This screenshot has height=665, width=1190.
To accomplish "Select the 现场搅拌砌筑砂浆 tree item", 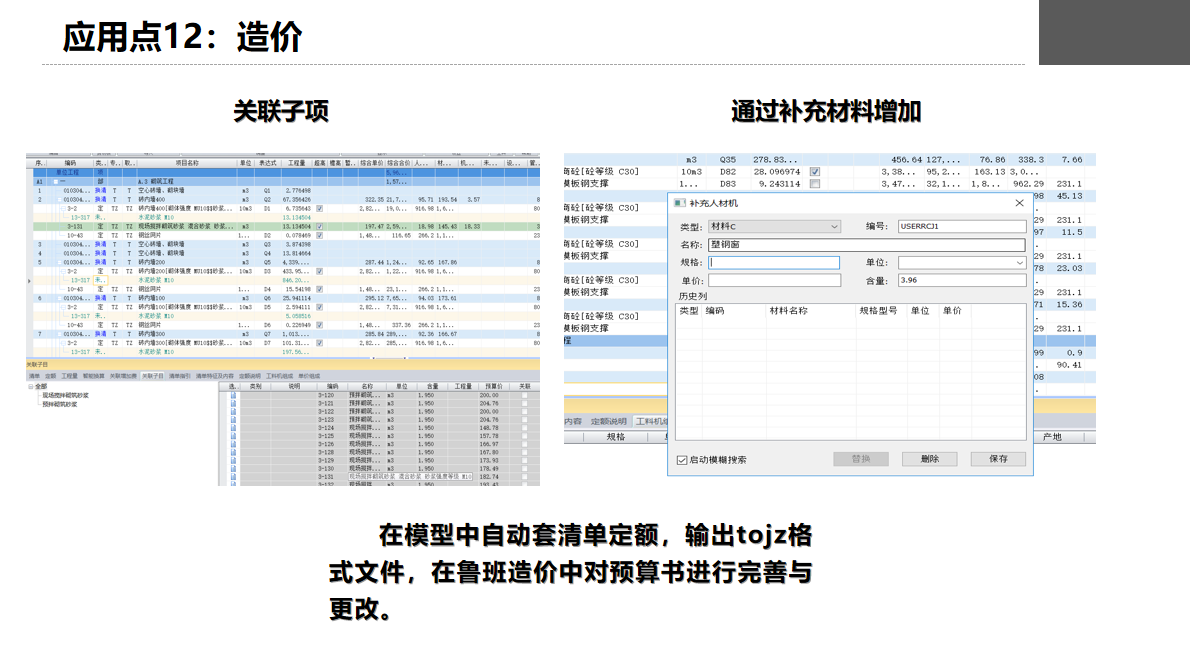I will click(x=66, y=395).
